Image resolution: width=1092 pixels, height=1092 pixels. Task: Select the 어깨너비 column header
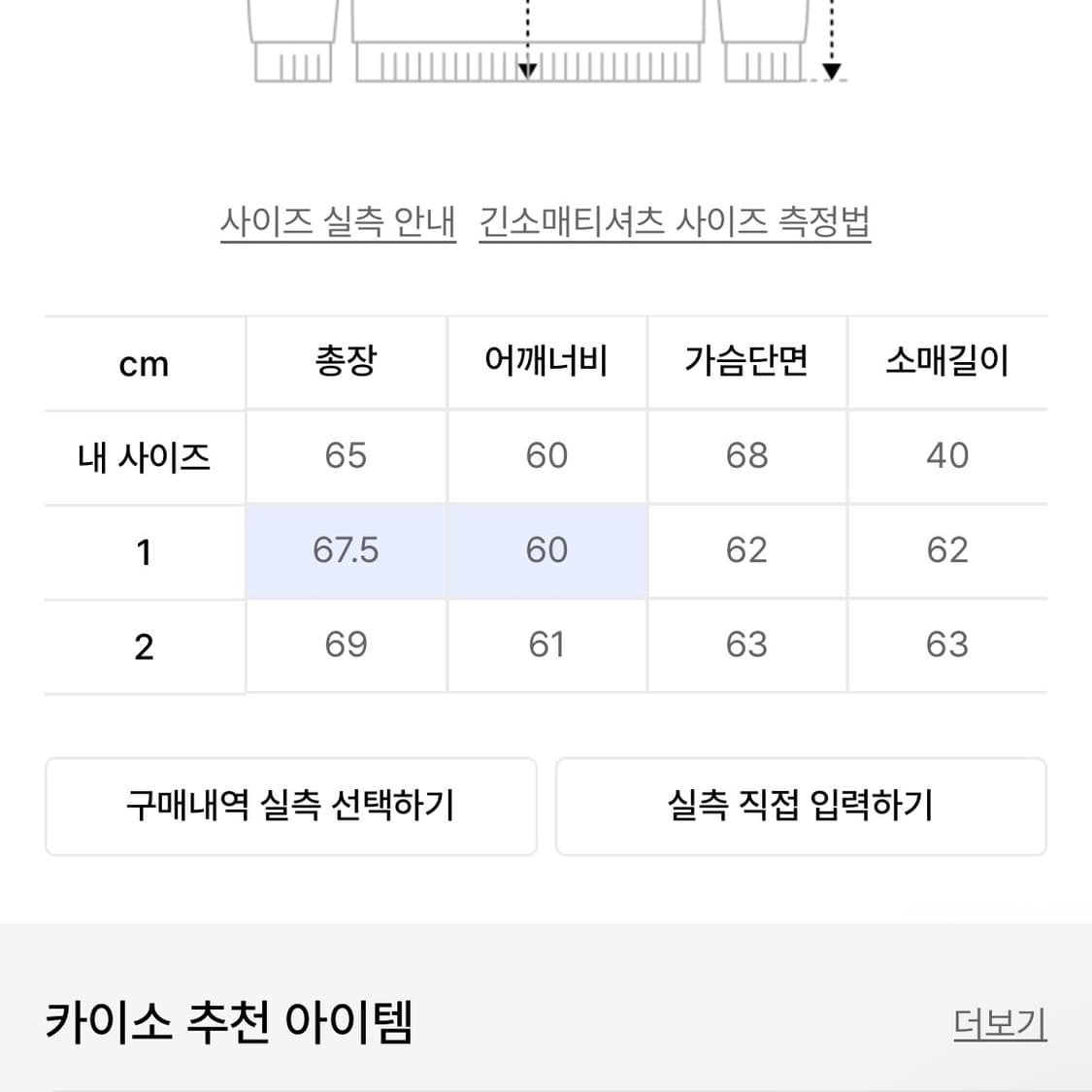coord(547,362)
